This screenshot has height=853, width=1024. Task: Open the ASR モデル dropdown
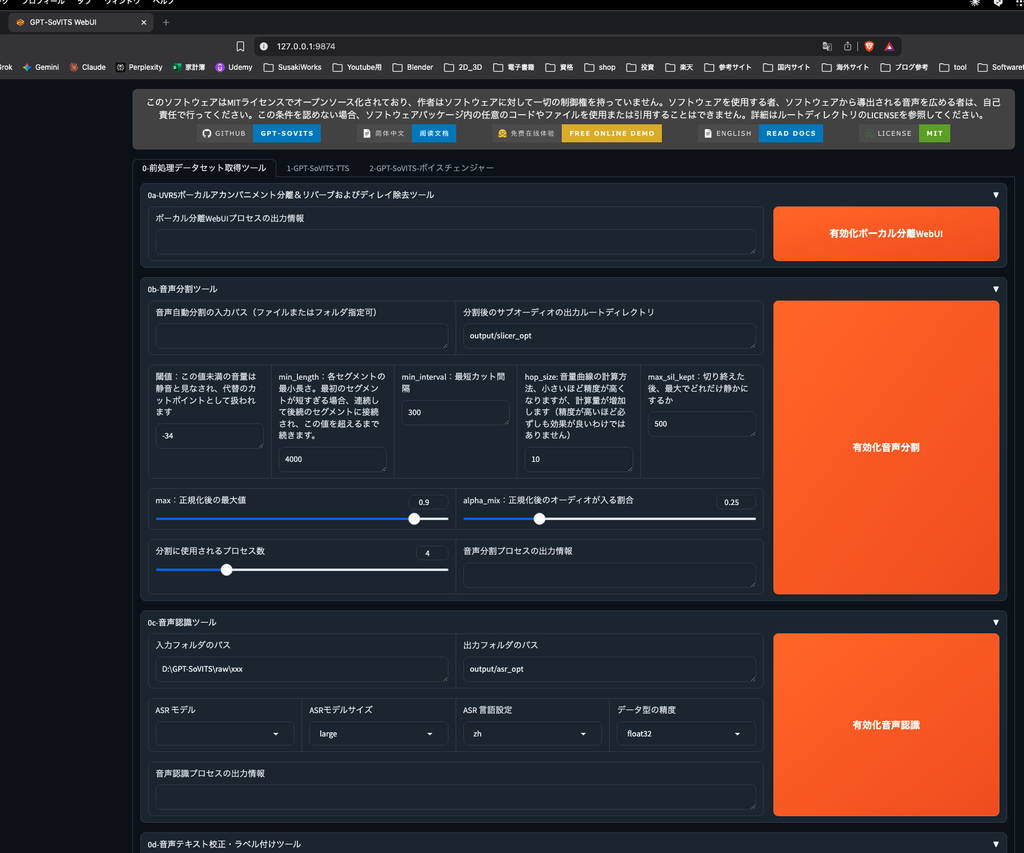(225, 733)
